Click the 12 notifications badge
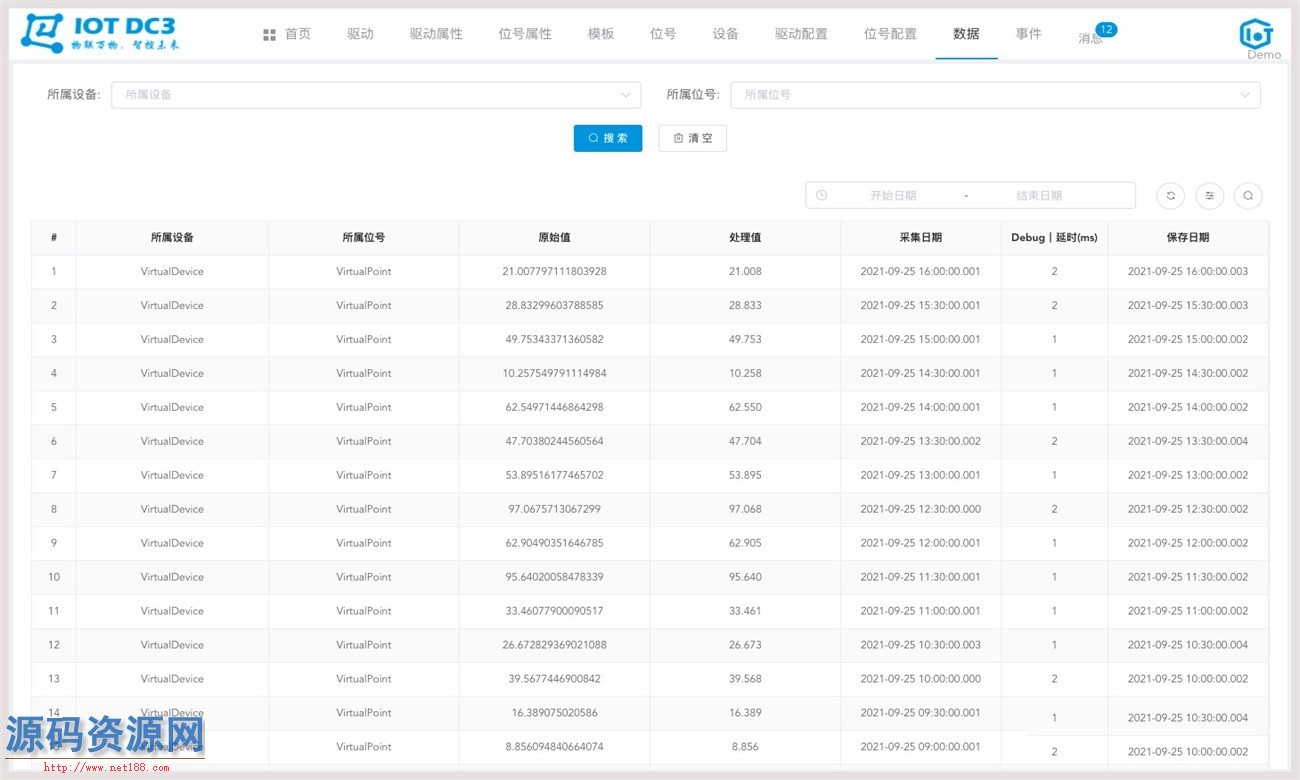The image size is (1300, 780). pos(1106,30)
